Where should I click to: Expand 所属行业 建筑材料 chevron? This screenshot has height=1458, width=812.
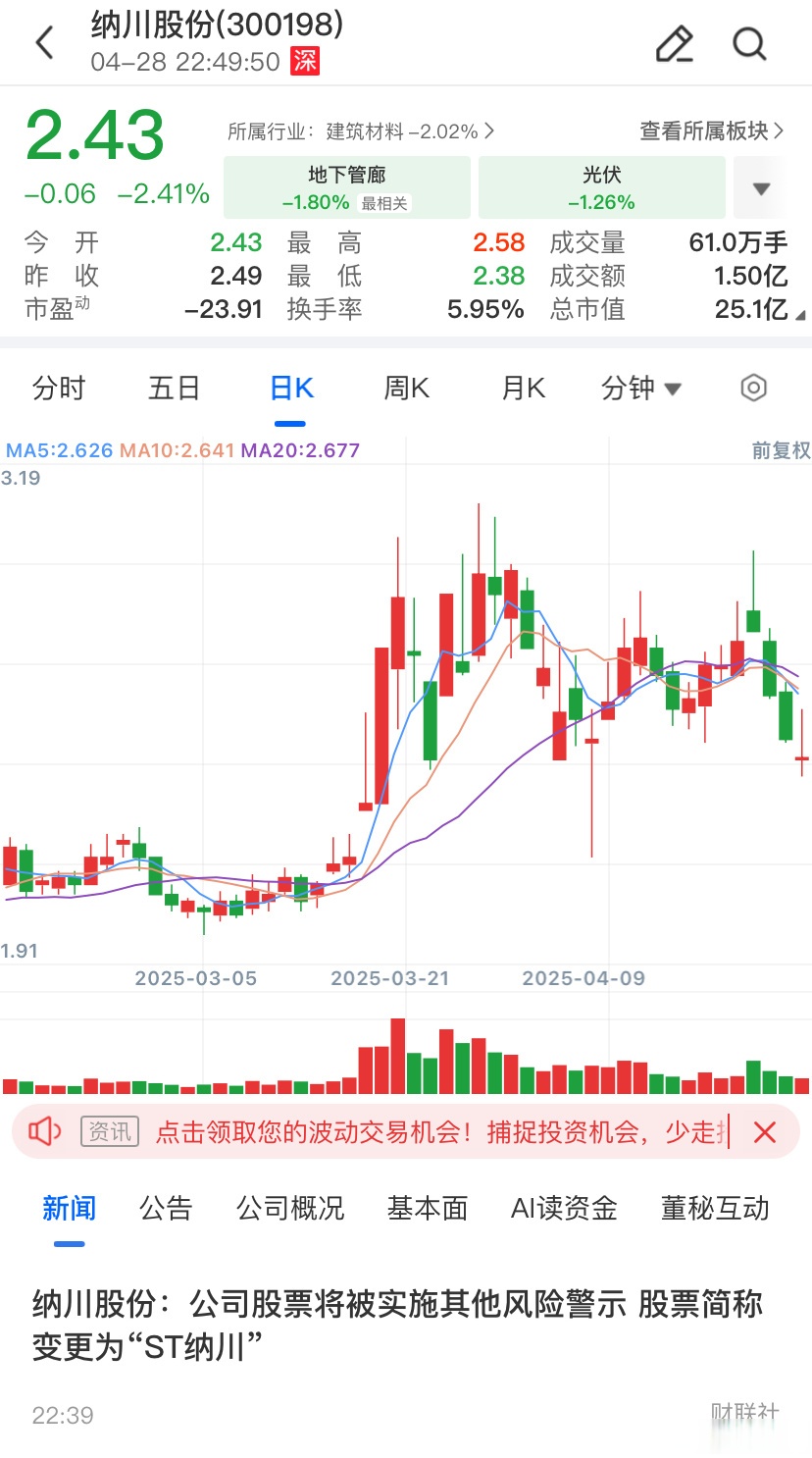click(x=488, y=131)
